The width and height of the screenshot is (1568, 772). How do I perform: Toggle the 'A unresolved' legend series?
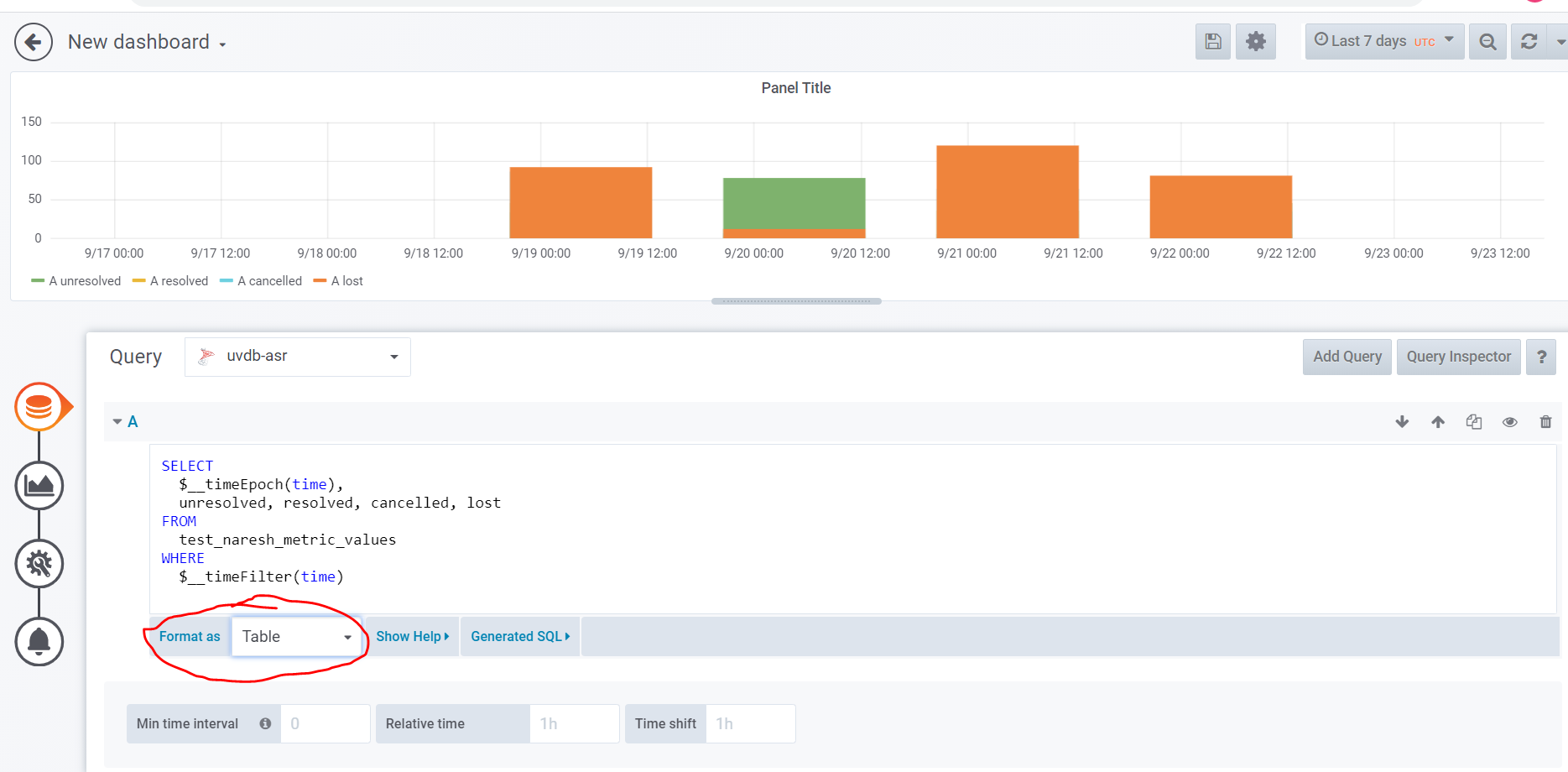tap(82, 280)
